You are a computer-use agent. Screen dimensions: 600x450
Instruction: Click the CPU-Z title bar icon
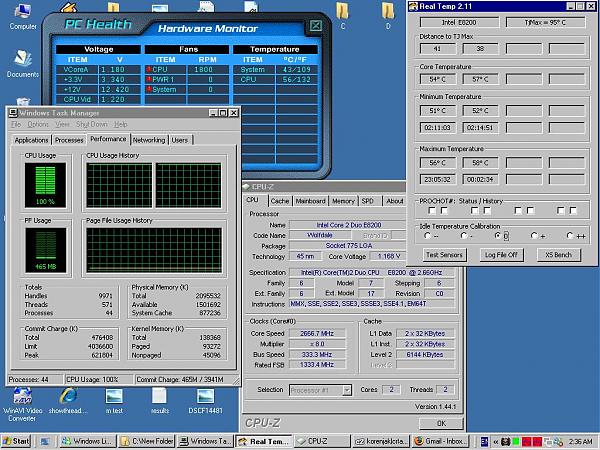click(247, 187)
